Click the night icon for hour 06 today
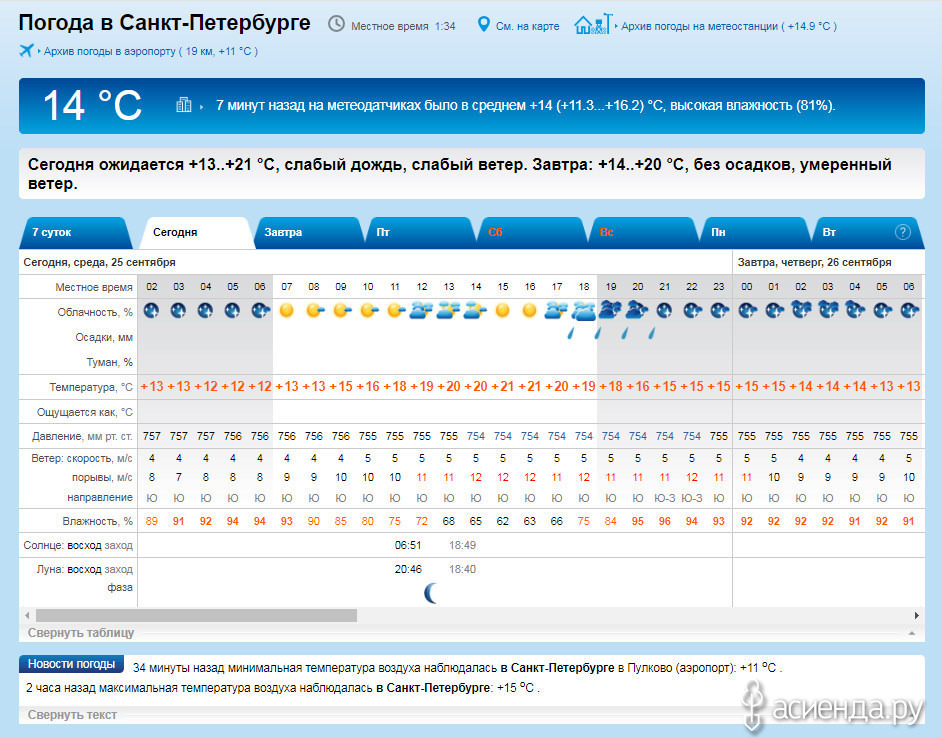942x737 pixels. pos(260,311)
